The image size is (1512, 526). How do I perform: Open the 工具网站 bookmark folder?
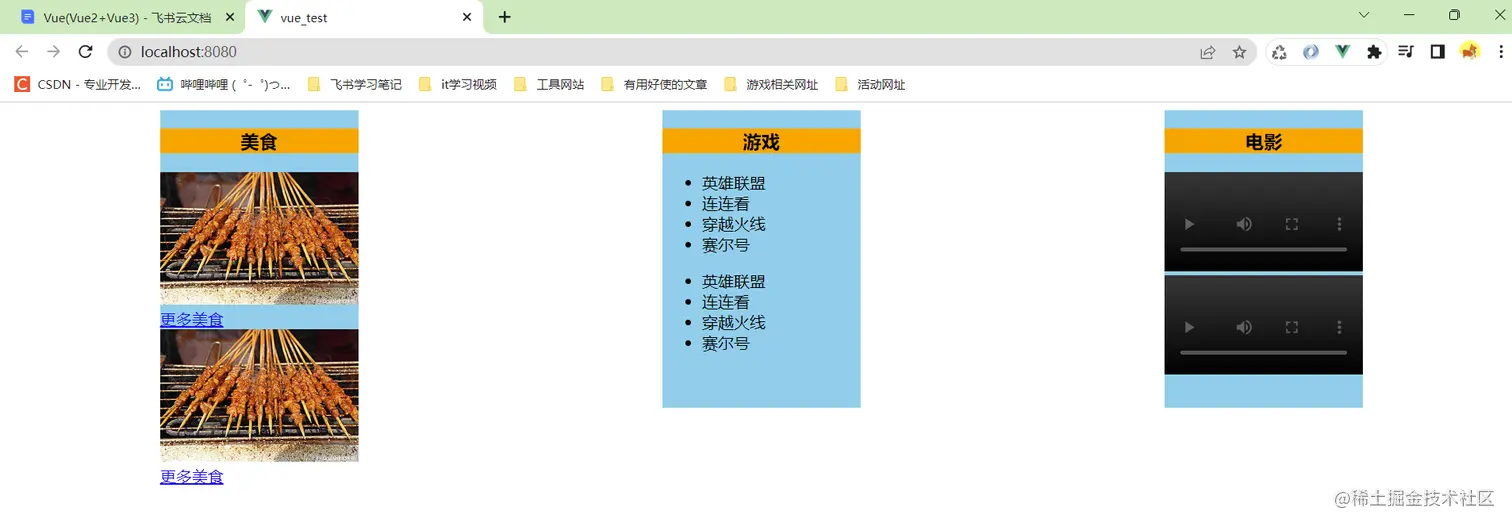pyautogui.click(x=549, y=85)
